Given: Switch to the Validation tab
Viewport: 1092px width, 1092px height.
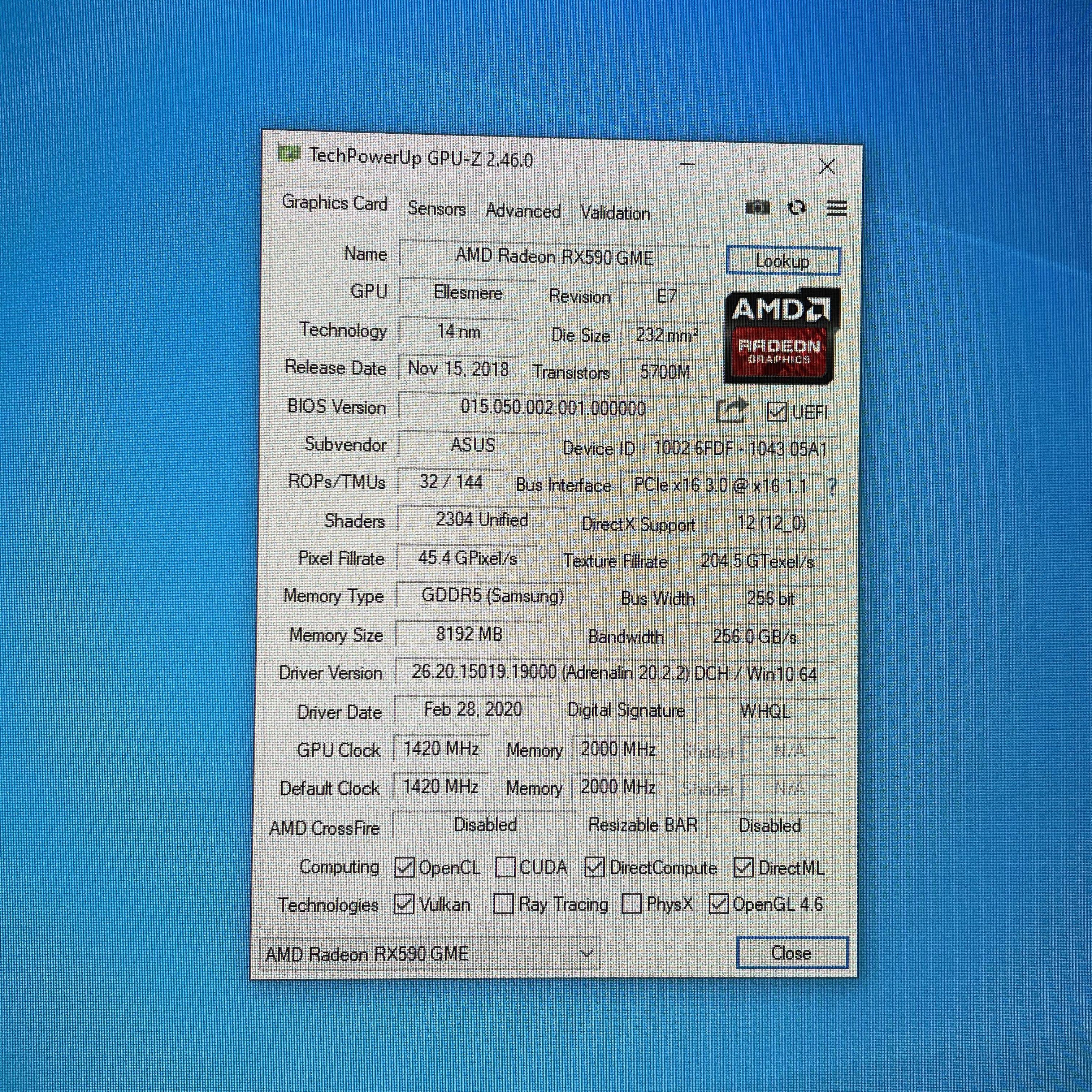Looking at the screenshot, I should tap(615, 213).
